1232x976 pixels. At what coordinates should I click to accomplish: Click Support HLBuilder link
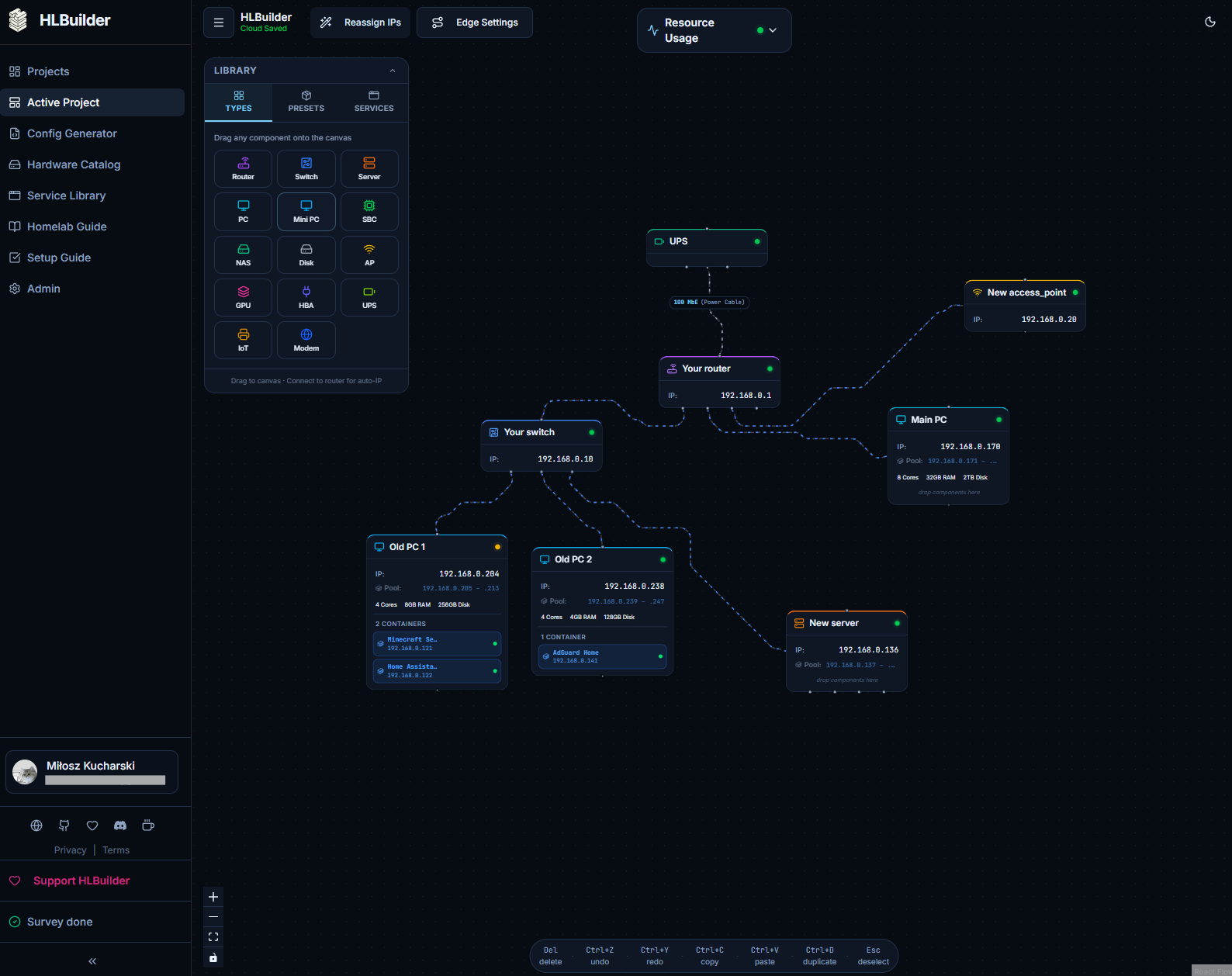tap(81, 881)
